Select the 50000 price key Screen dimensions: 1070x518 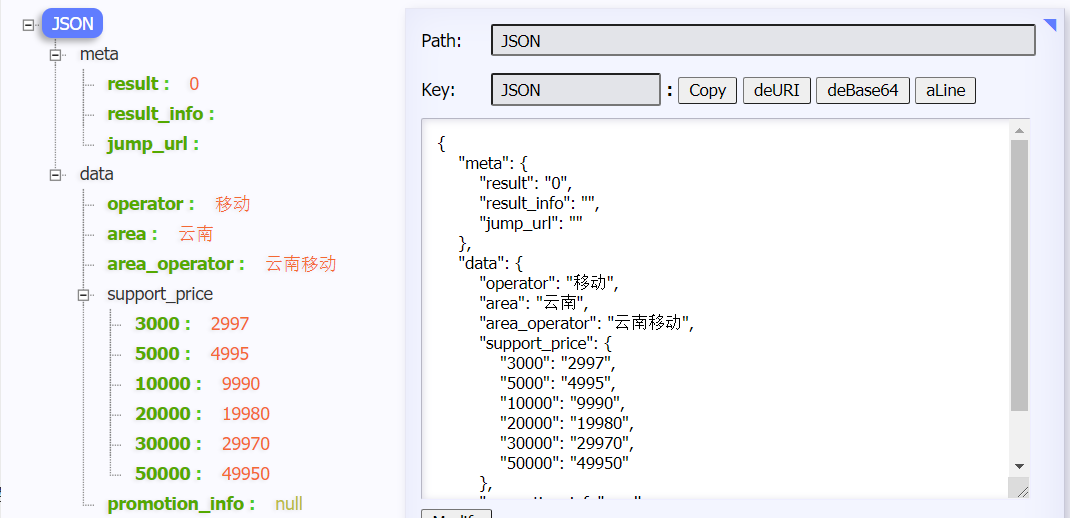coord(168,474)
